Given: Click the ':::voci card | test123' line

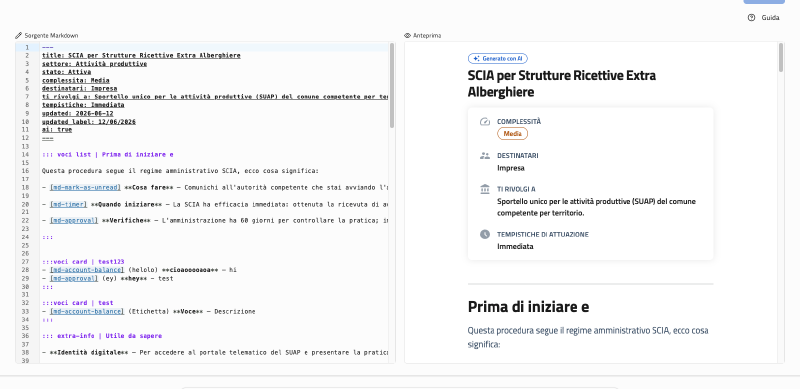Looking at the screenshot, I should point(83,262).
